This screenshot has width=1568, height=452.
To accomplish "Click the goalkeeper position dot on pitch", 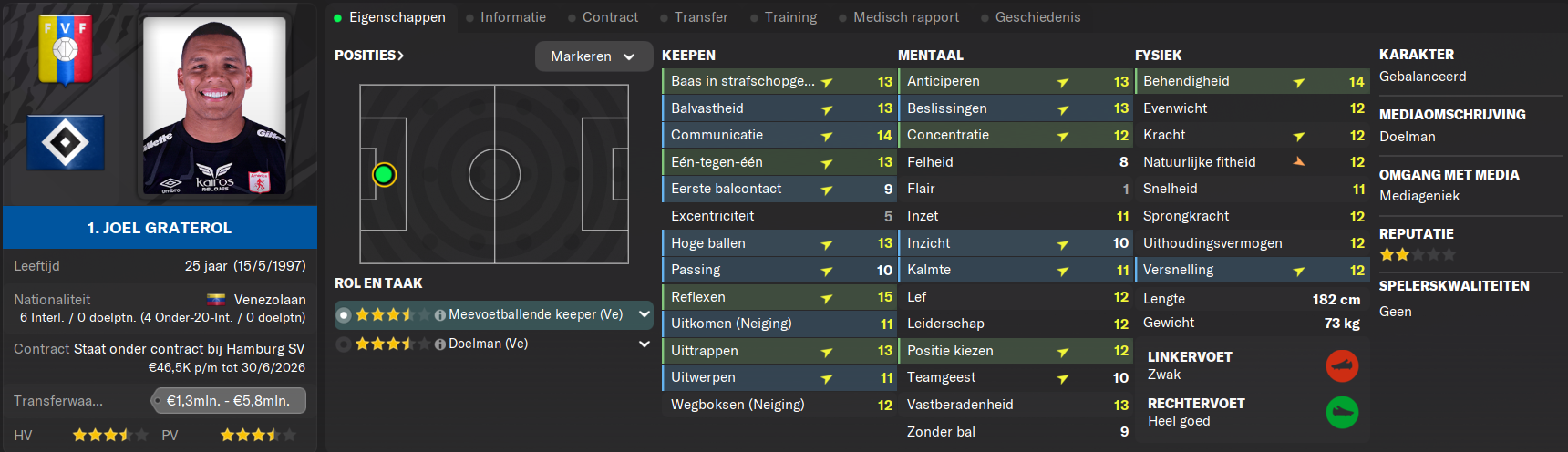I will (384, 174).
